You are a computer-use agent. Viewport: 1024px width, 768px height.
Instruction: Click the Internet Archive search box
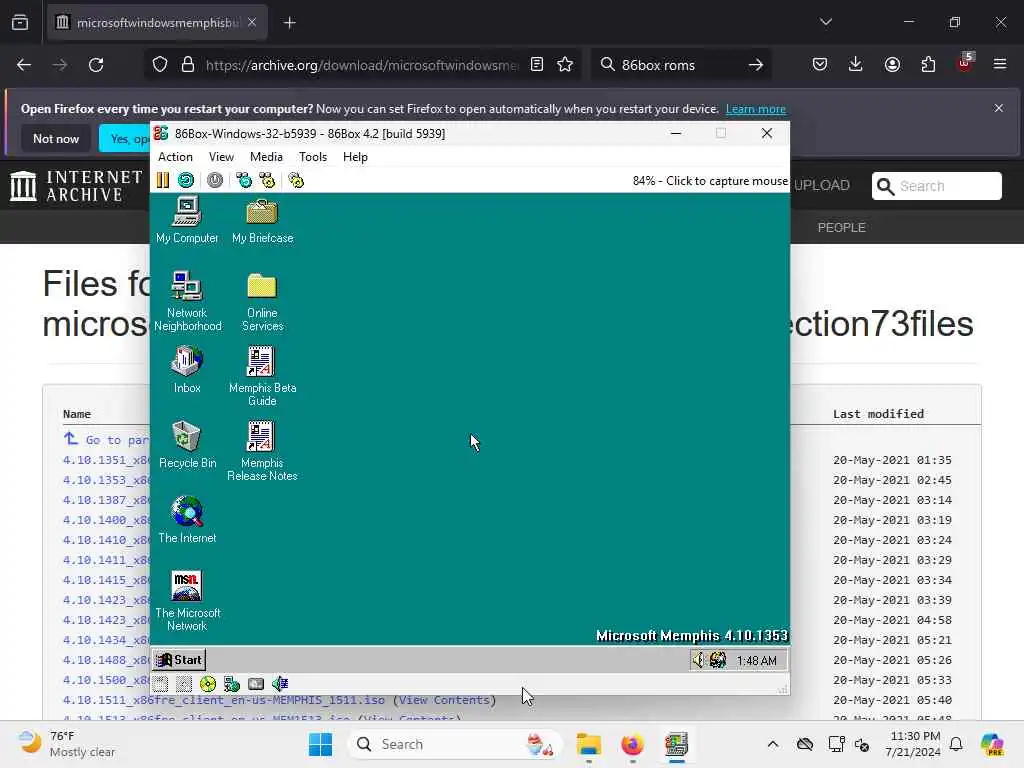point(936,186)
